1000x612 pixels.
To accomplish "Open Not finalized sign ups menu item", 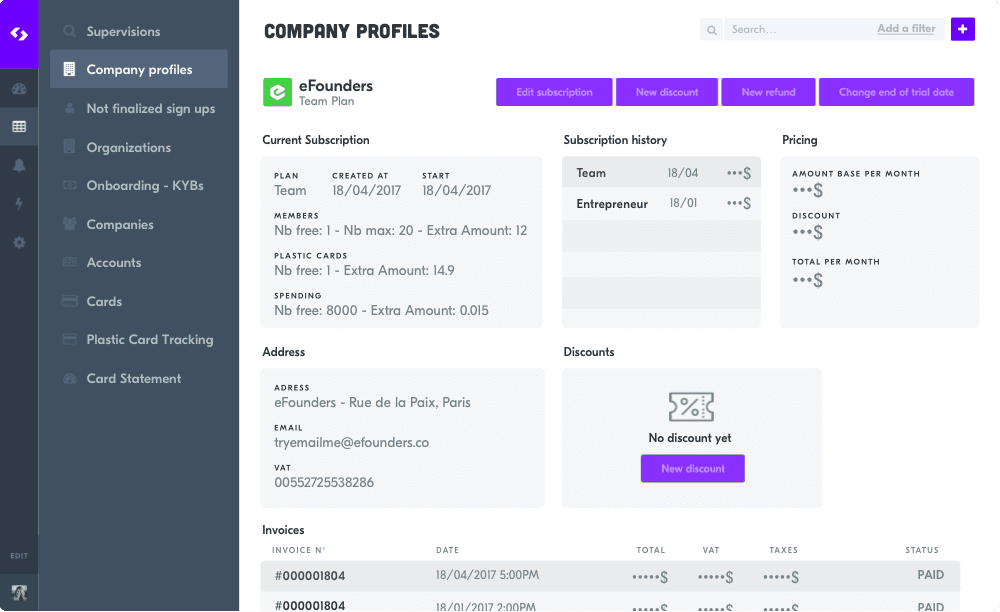I will [x=151, y=108].
